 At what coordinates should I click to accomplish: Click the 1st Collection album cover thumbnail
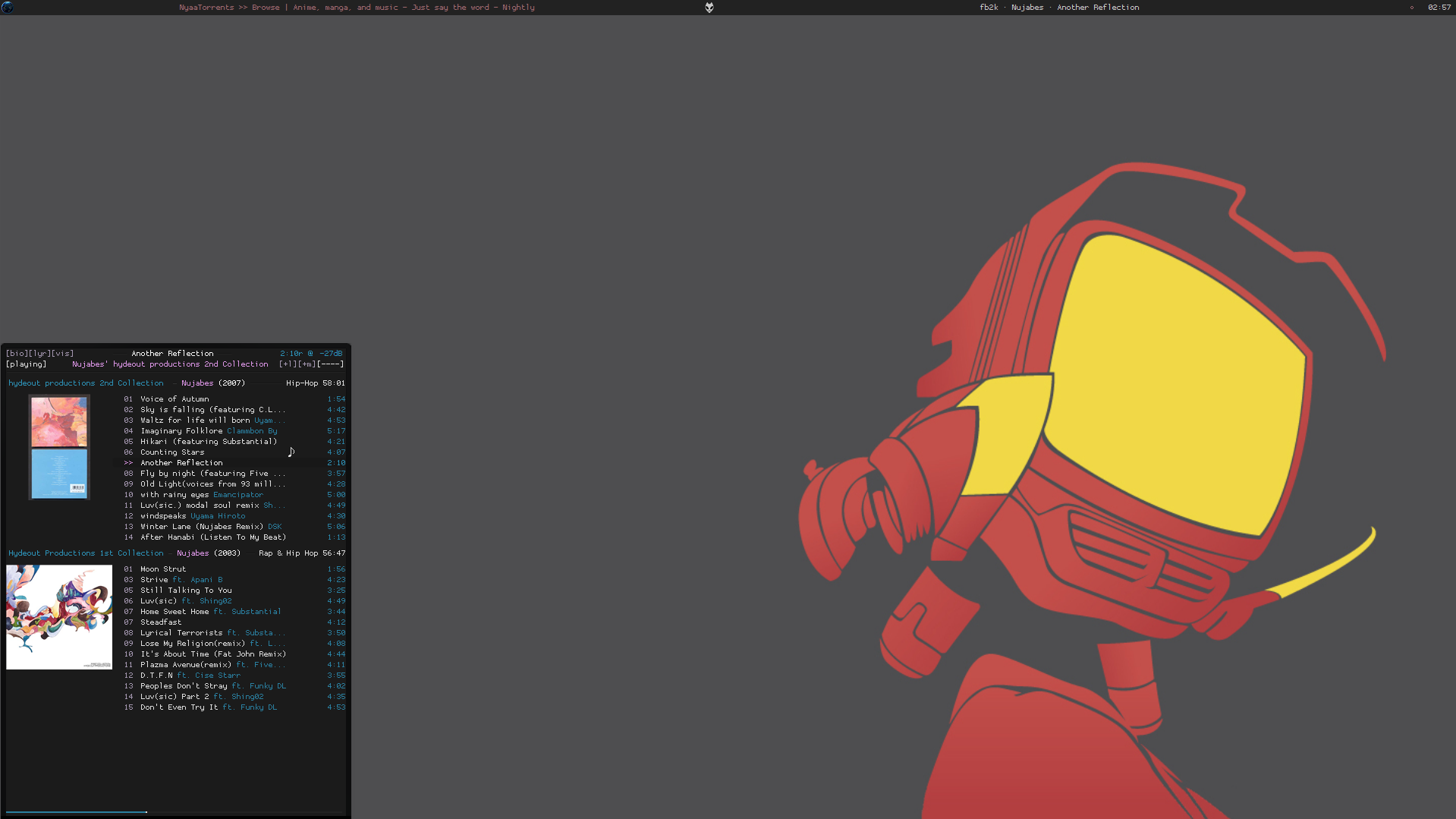59,617
